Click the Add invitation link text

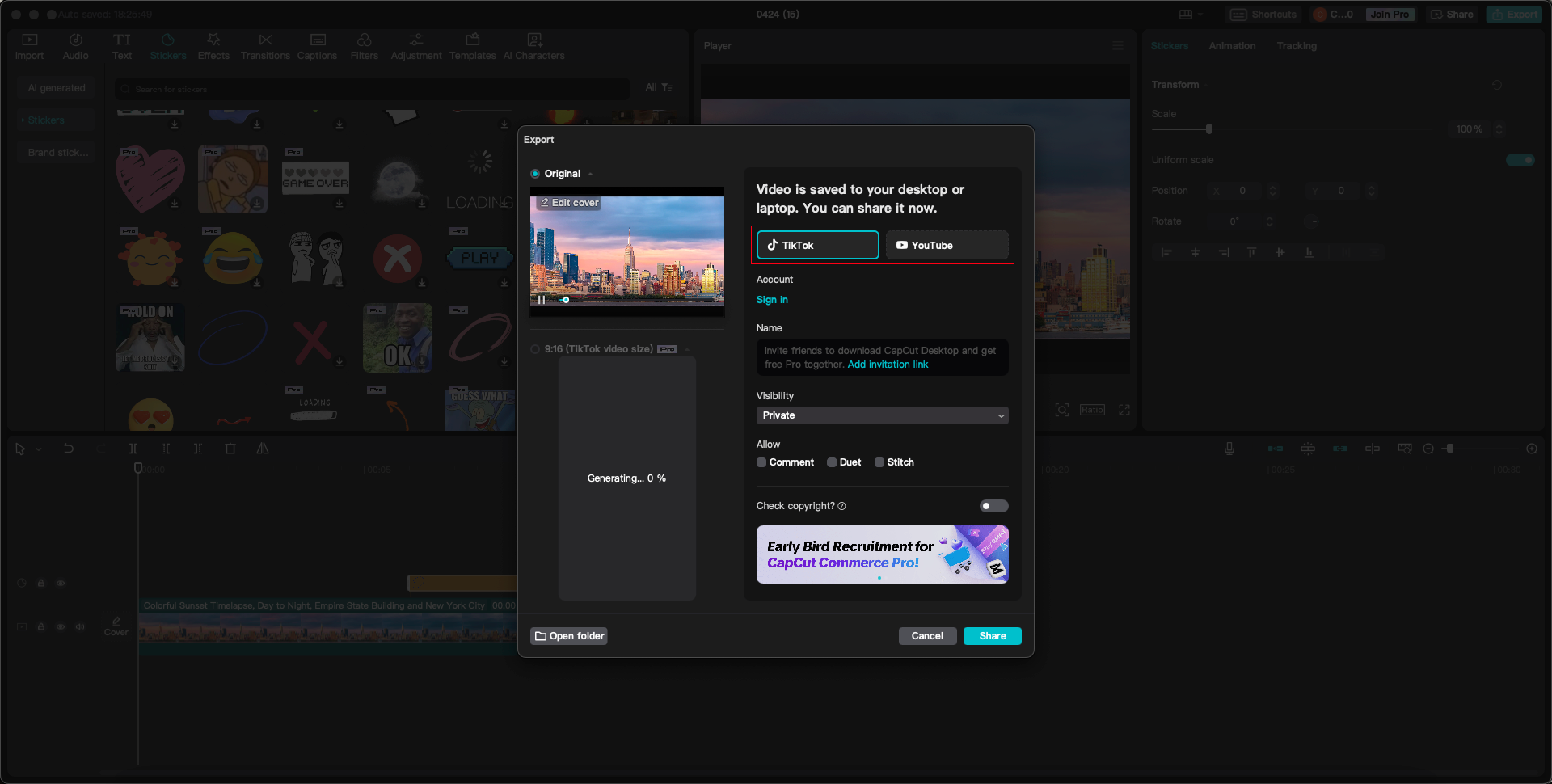[888, 365]
